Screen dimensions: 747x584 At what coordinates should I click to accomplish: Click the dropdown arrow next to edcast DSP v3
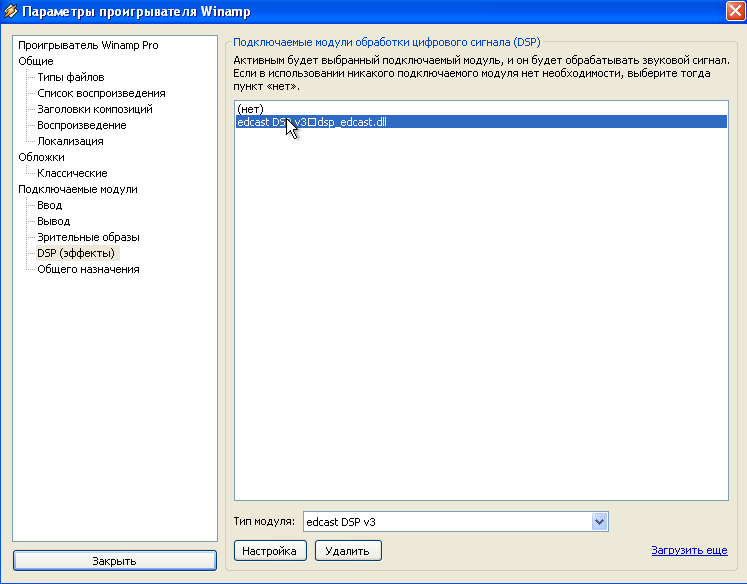pos(599,522)
